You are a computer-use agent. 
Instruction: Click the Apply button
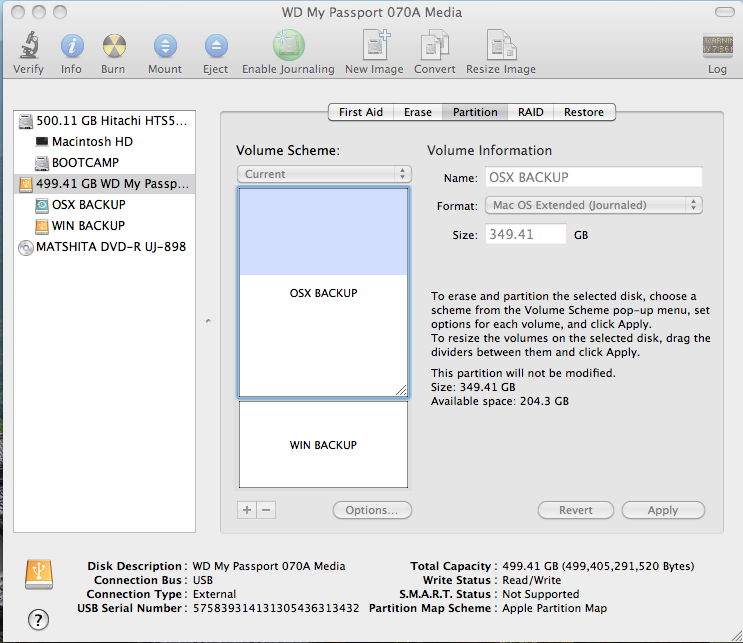point(663,510)
